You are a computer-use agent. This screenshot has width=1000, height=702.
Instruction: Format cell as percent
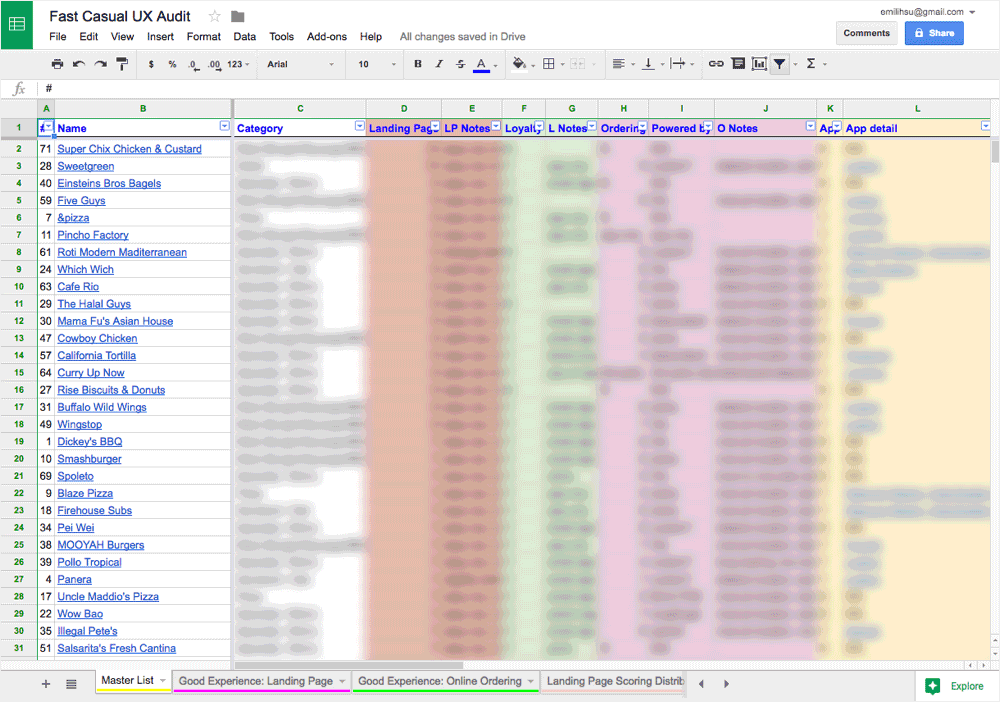click(x=172, y=64)
